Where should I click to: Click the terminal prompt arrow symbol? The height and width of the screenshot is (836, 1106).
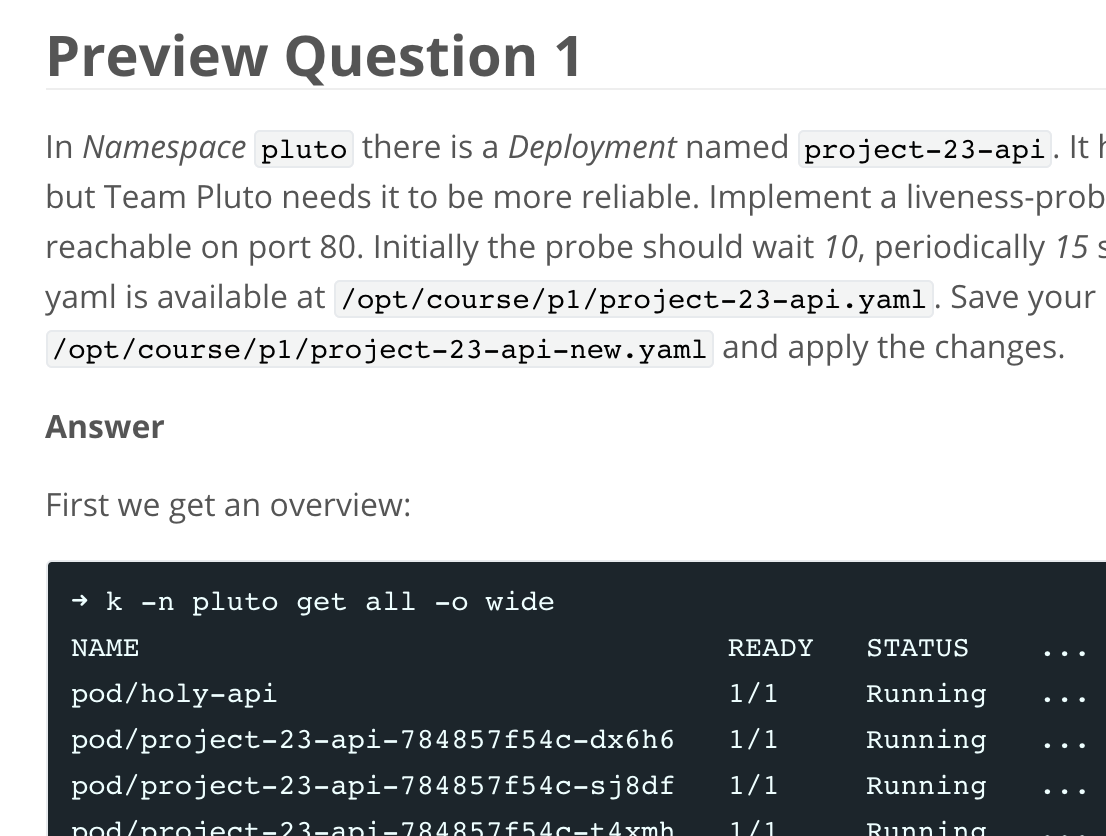[x=80, y=602]
